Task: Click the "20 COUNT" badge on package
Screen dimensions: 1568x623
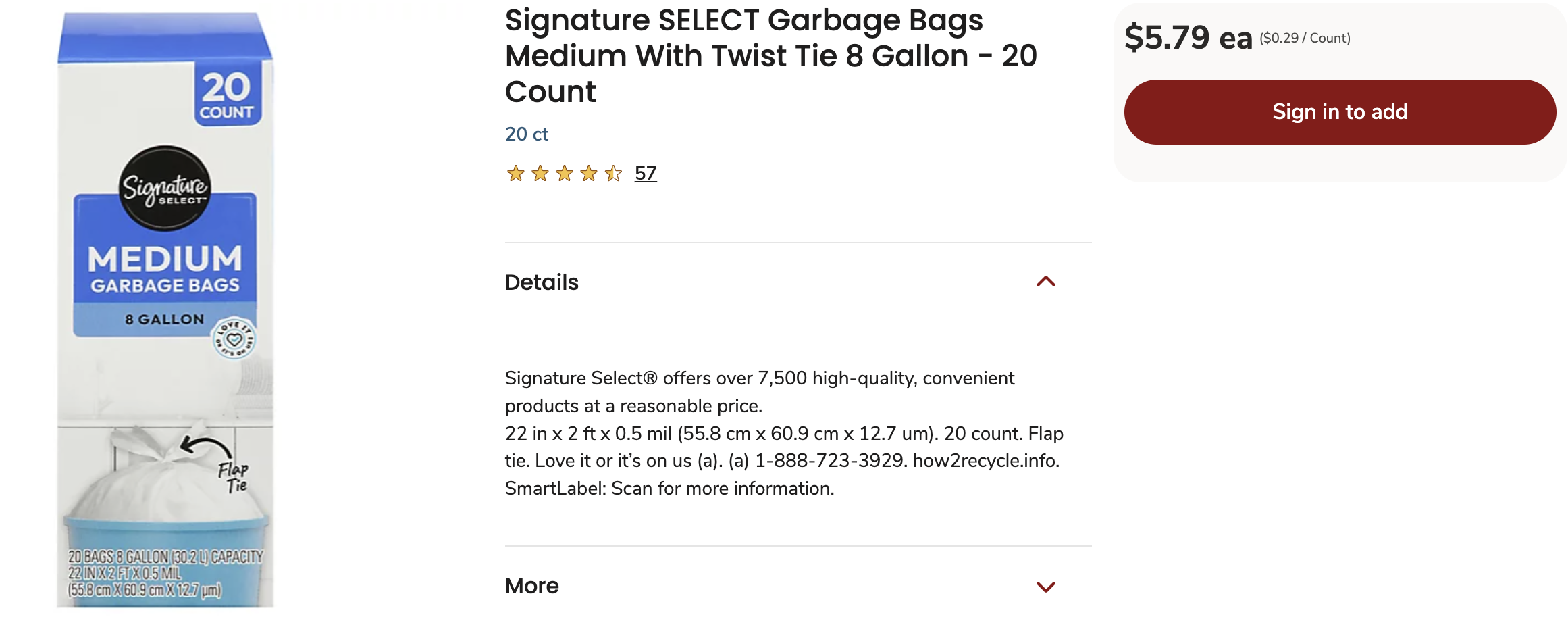Action: point(227,95)
